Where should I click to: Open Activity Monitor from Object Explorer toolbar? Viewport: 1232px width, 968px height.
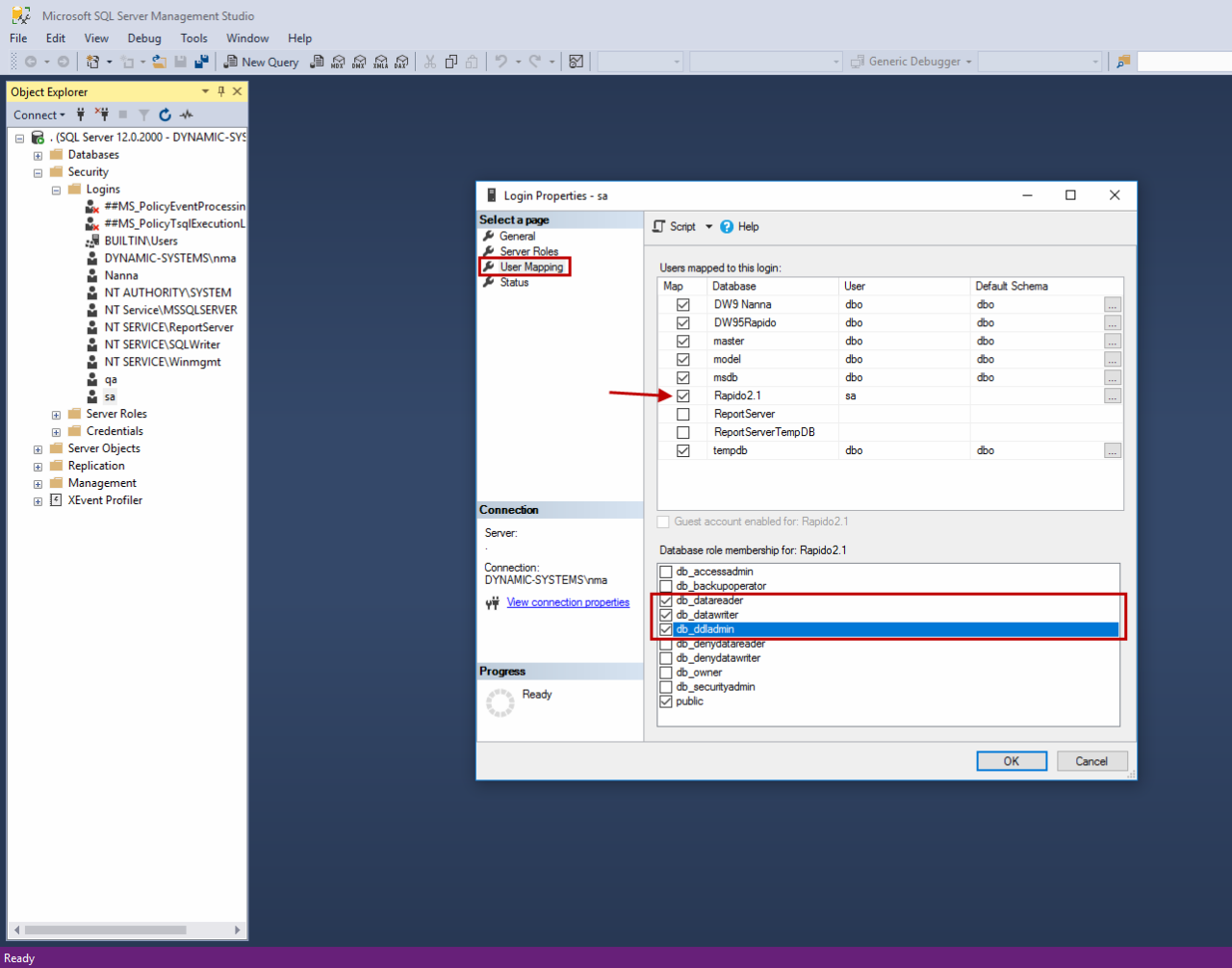pos(187,115)
